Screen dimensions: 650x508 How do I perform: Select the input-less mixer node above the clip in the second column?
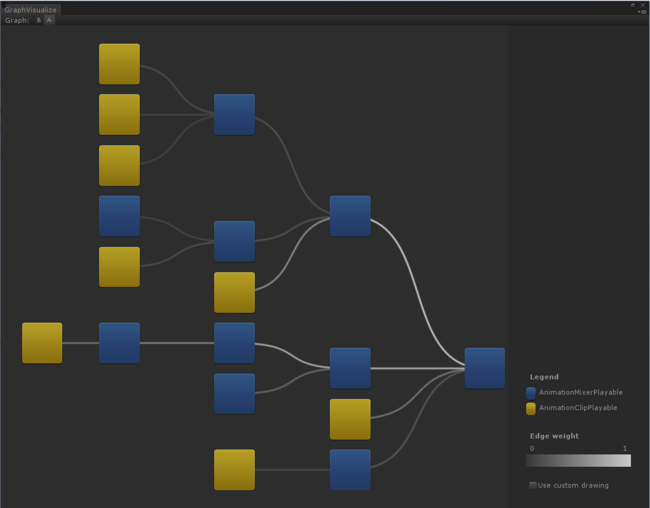coord(119,216)
